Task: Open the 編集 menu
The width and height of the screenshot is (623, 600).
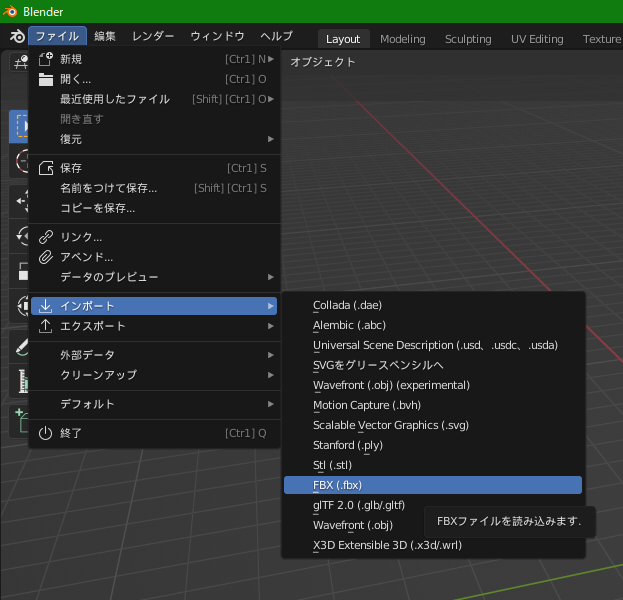Action: [x=105, y=37]
